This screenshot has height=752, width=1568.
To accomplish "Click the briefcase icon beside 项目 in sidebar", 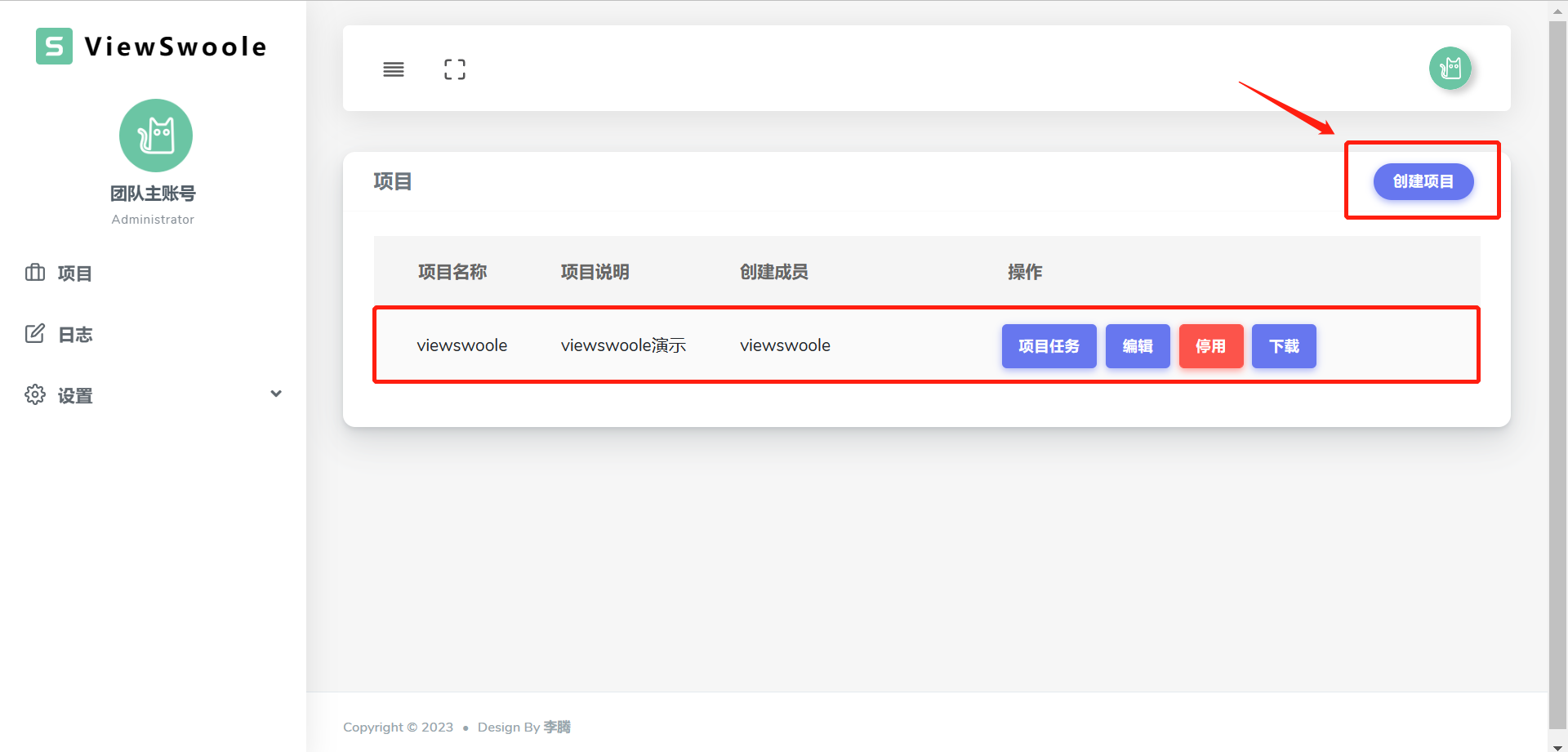I will [x=35, y=273].
